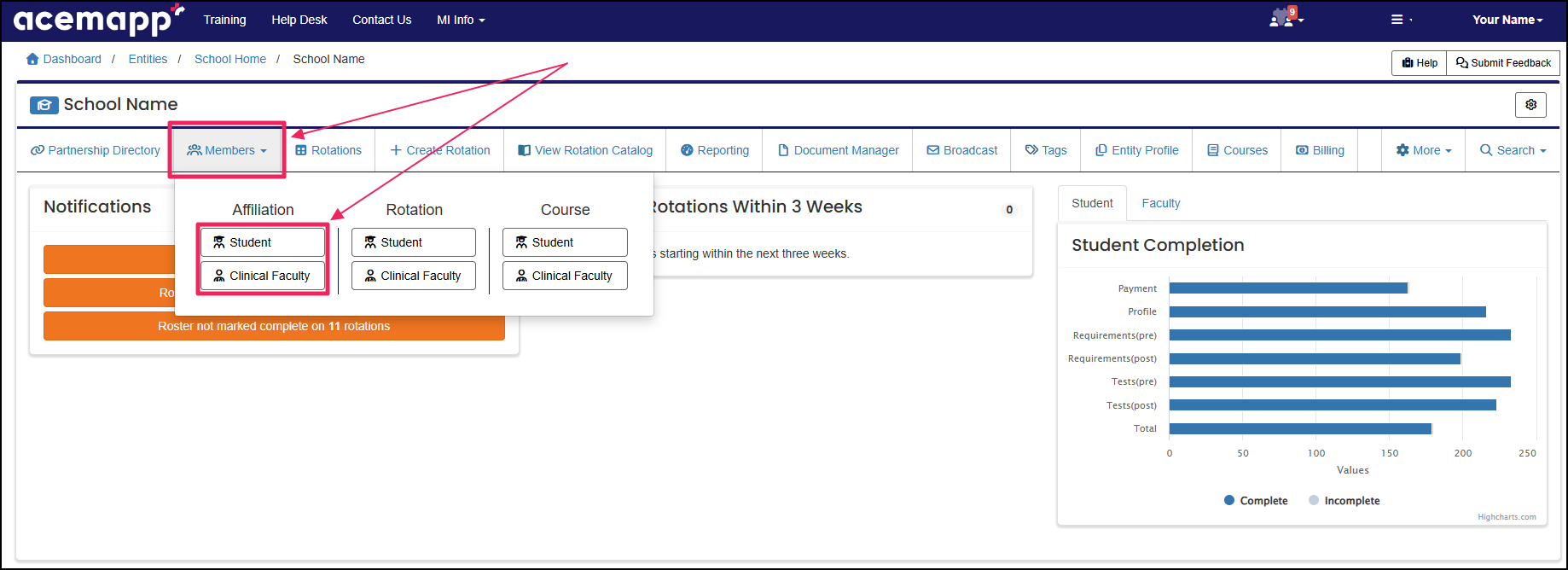Click the Help button
Viewport: 1568px width, 570px height.
tap(1420, 62)
